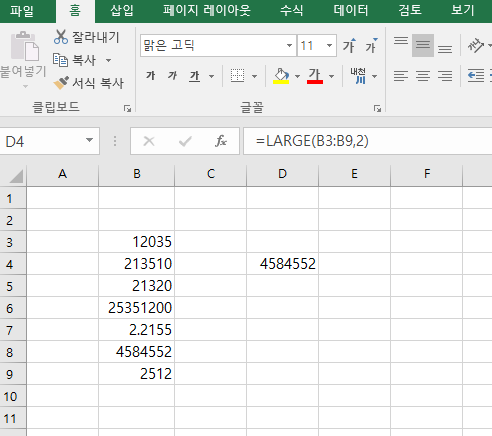492x436 pixels.
Task: Select cell containing 25351200
Action: (x=137, y=308)
